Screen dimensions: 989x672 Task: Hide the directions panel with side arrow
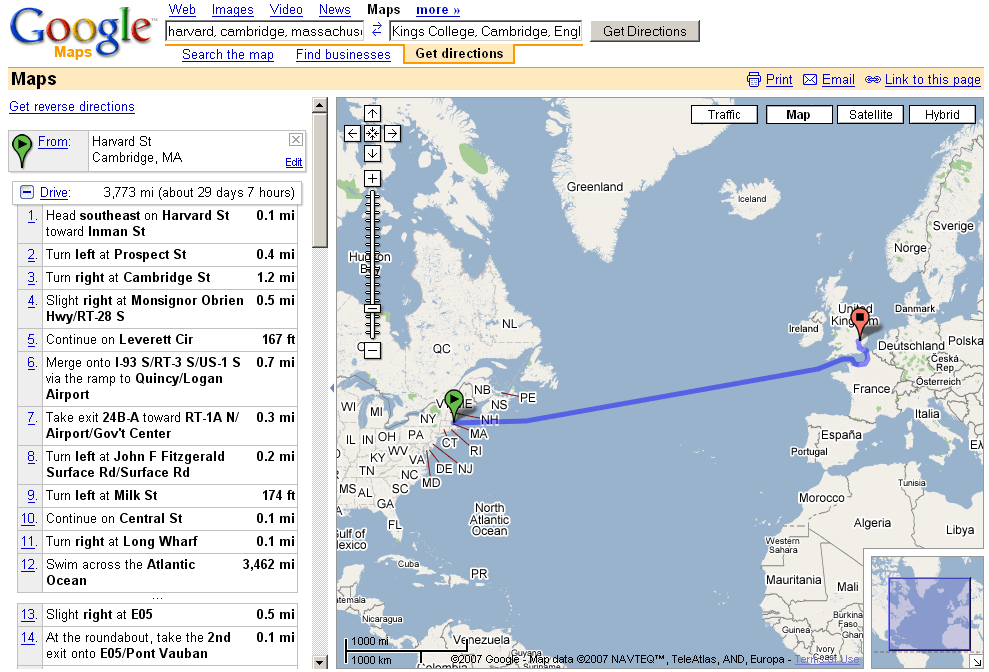point(332,388)
